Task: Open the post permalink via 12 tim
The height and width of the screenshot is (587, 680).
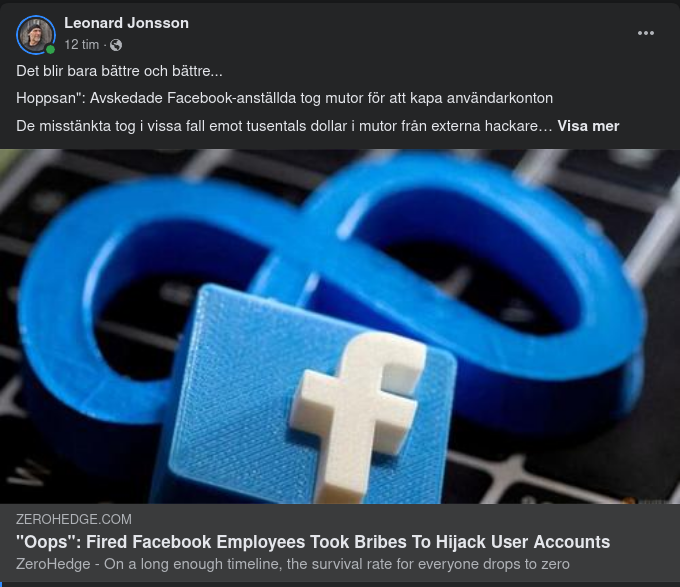Action: [82, 45]
